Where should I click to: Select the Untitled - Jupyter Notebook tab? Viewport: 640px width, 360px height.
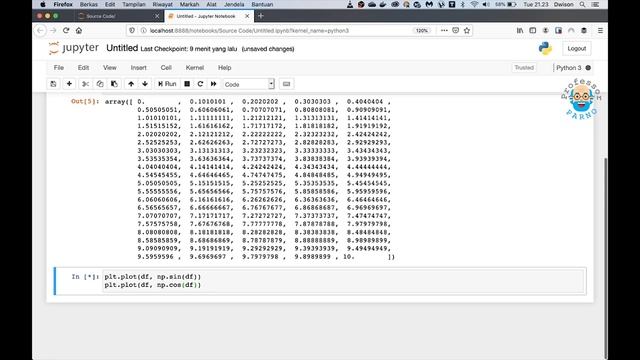tap(208, 16)
